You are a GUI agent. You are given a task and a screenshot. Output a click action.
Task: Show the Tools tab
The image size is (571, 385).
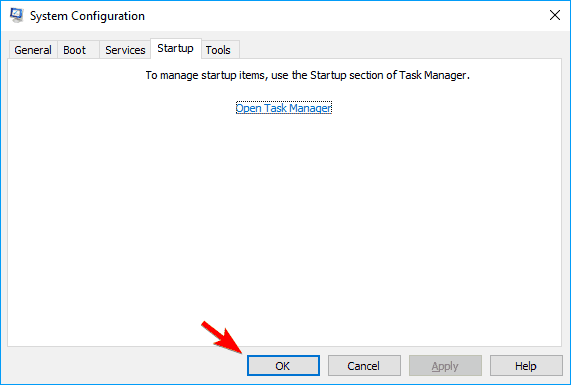click(x=220, y=50)
